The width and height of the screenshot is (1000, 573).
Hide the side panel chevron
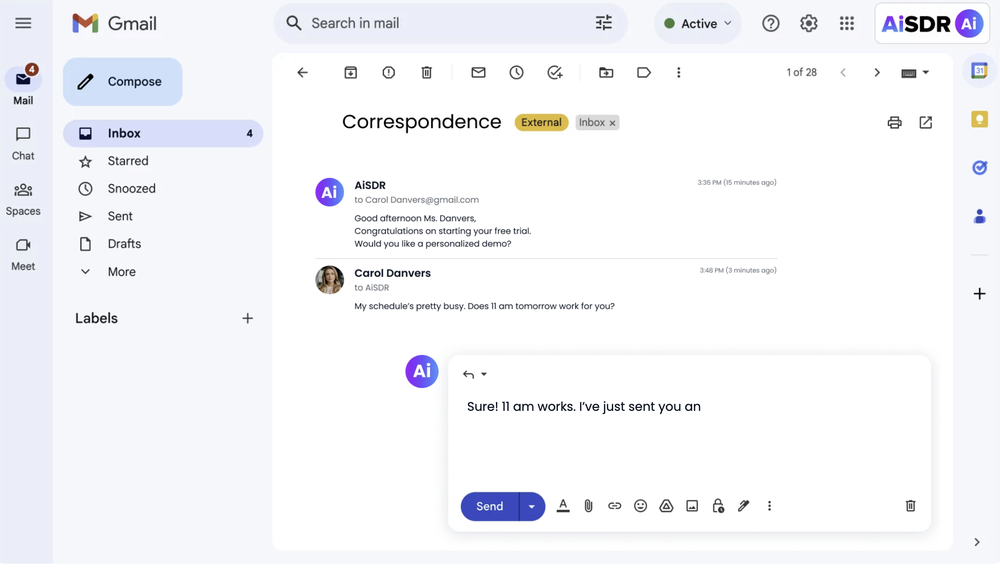click(x=976, y=542)
